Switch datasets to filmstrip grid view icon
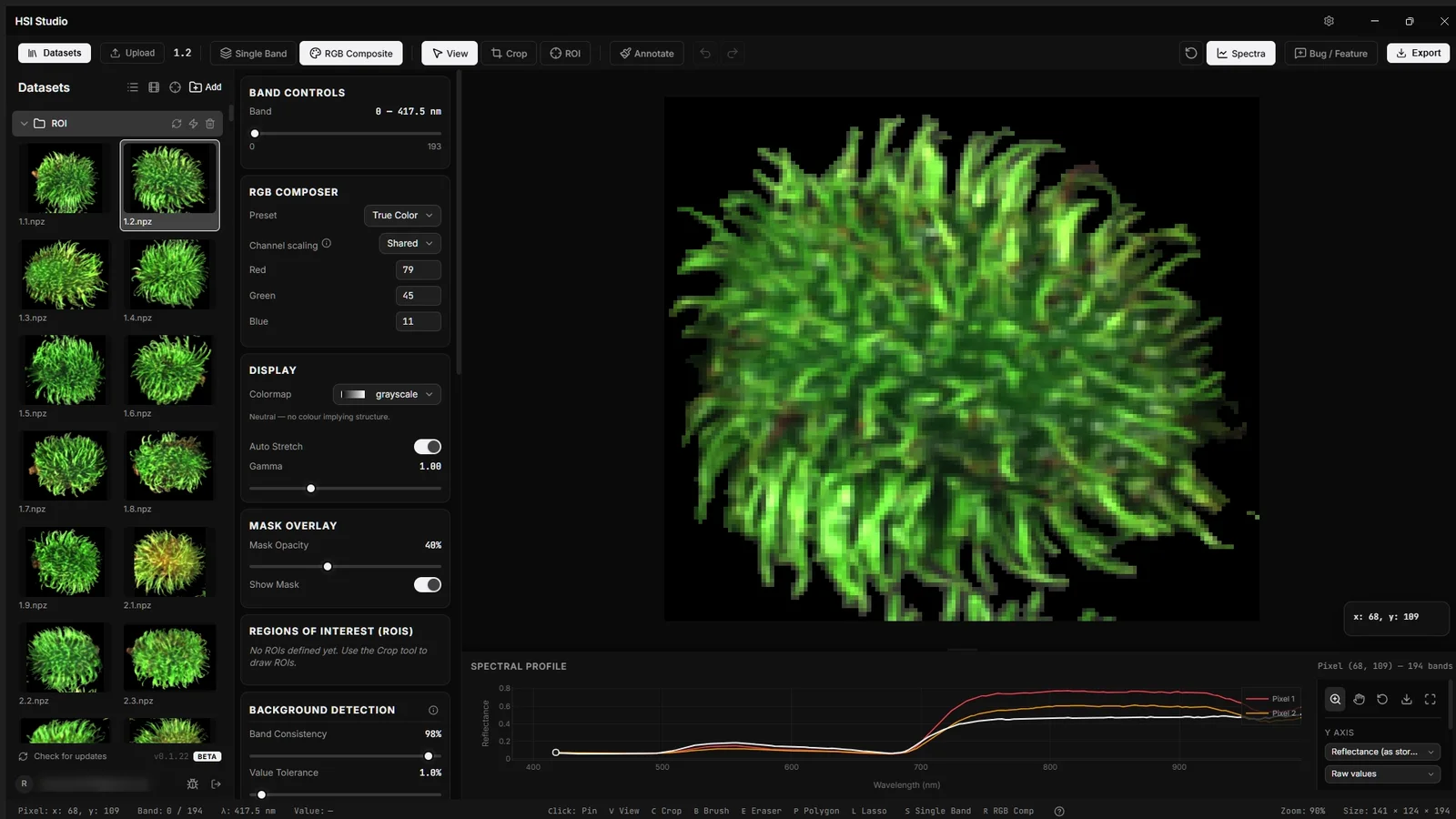This screenshot has width=1456, height=819. pos(154,87)
